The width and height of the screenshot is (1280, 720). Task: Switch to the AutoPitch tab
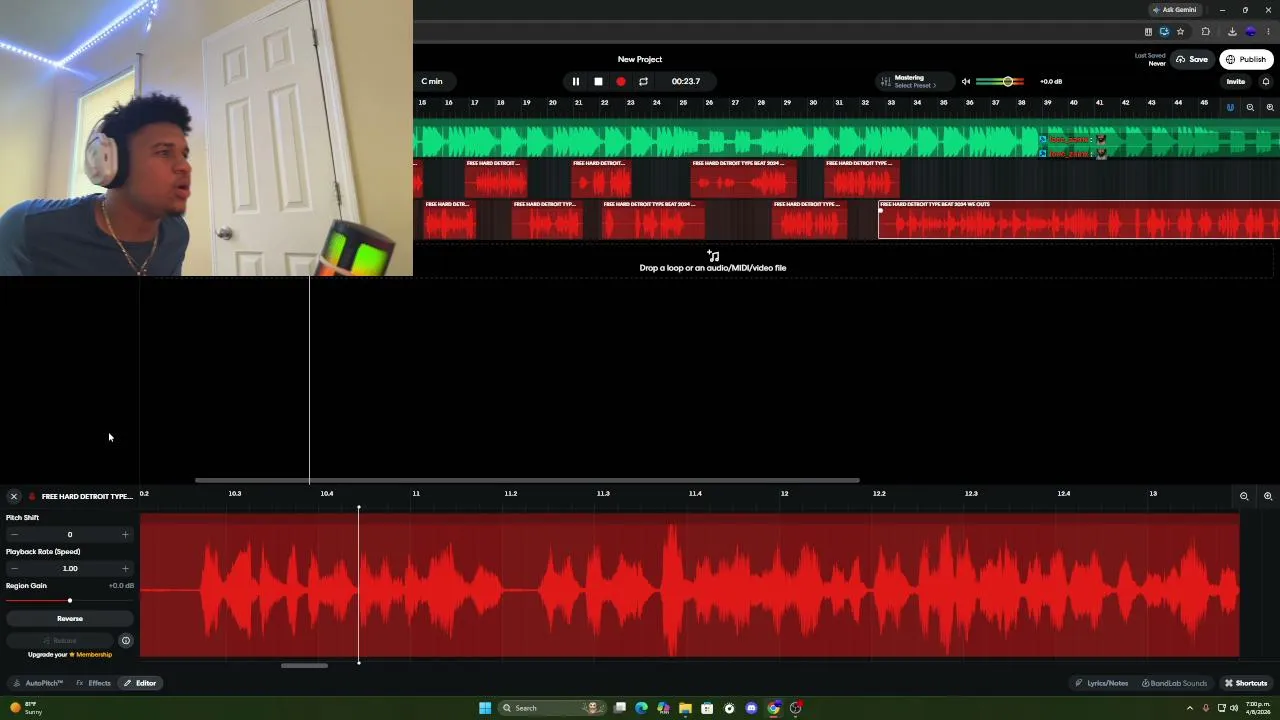[38, 683]
